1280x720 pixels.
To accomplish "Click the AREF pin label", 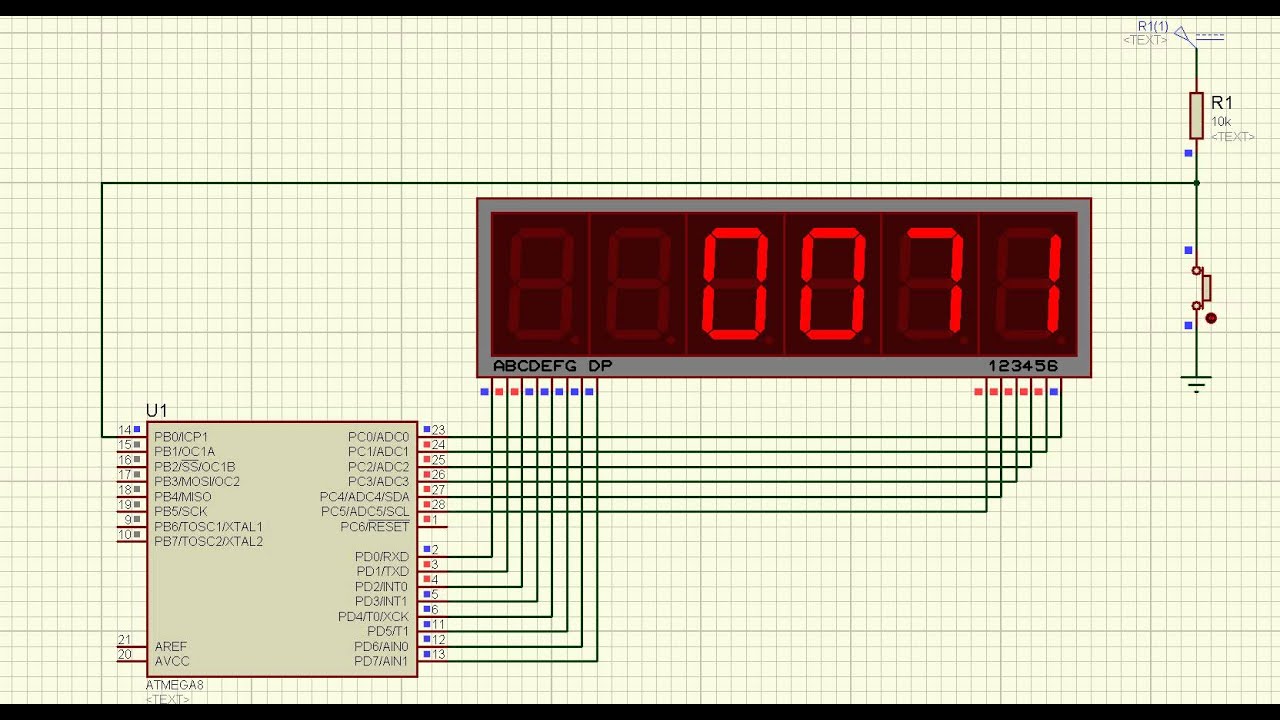I will [171, 647].
